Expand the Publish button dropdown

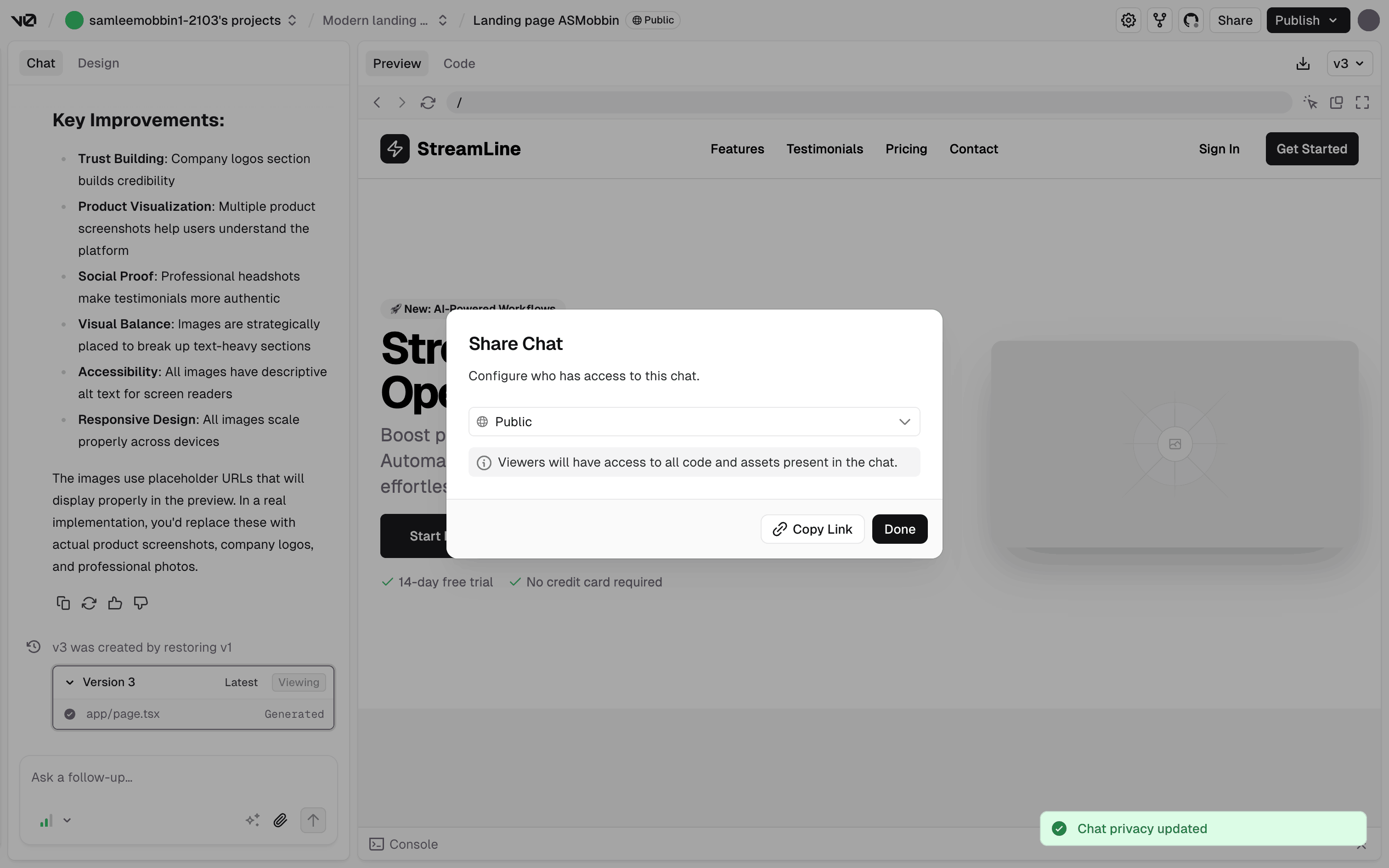click(1333, 21)
